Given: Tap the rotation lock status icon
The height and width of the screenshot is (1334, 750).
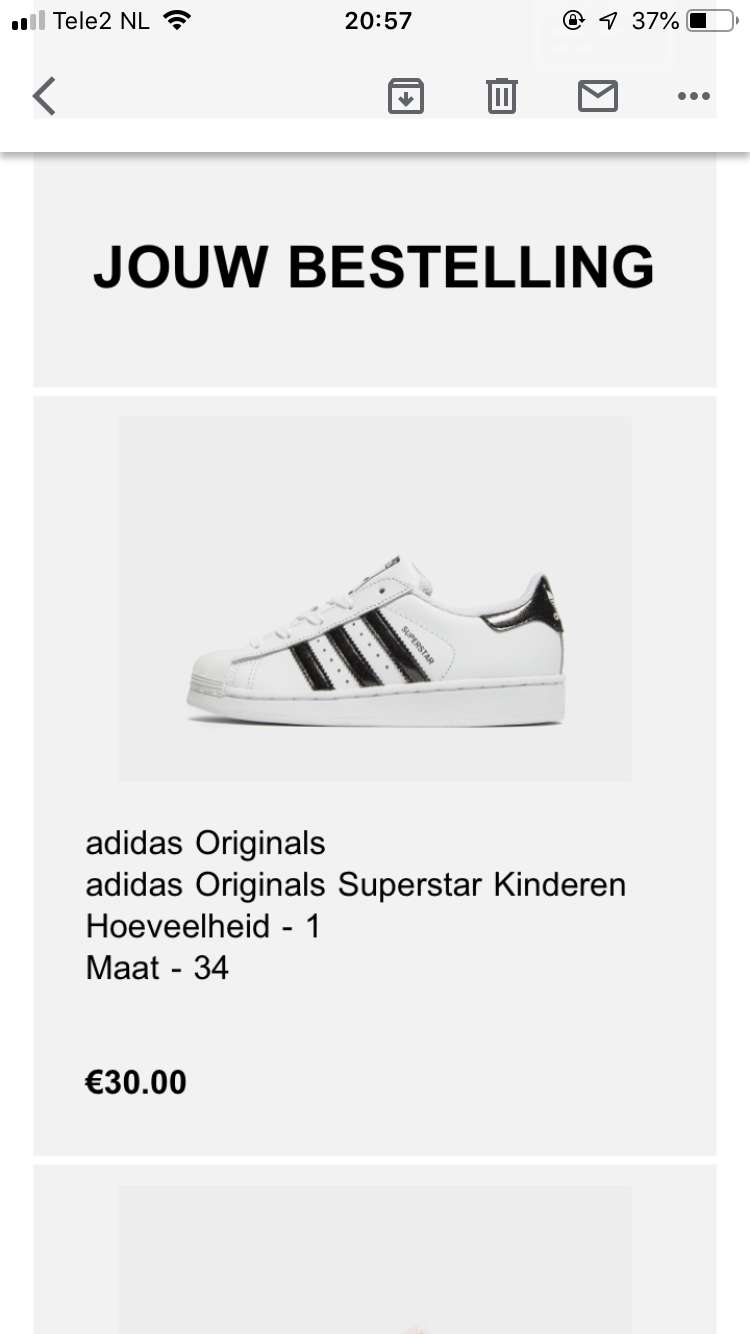Looking at the screenshot, I should 573,20.
